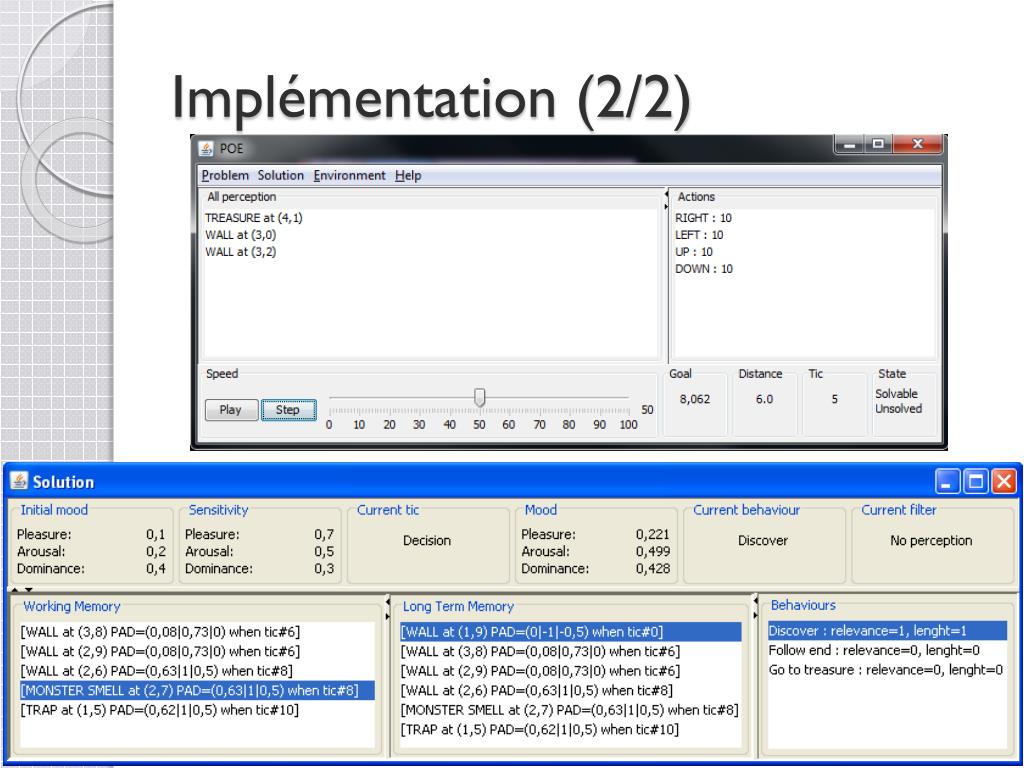The image size is (1024, 768).
Task: Minimize the Solution window
Action: [x=947, y=482]
